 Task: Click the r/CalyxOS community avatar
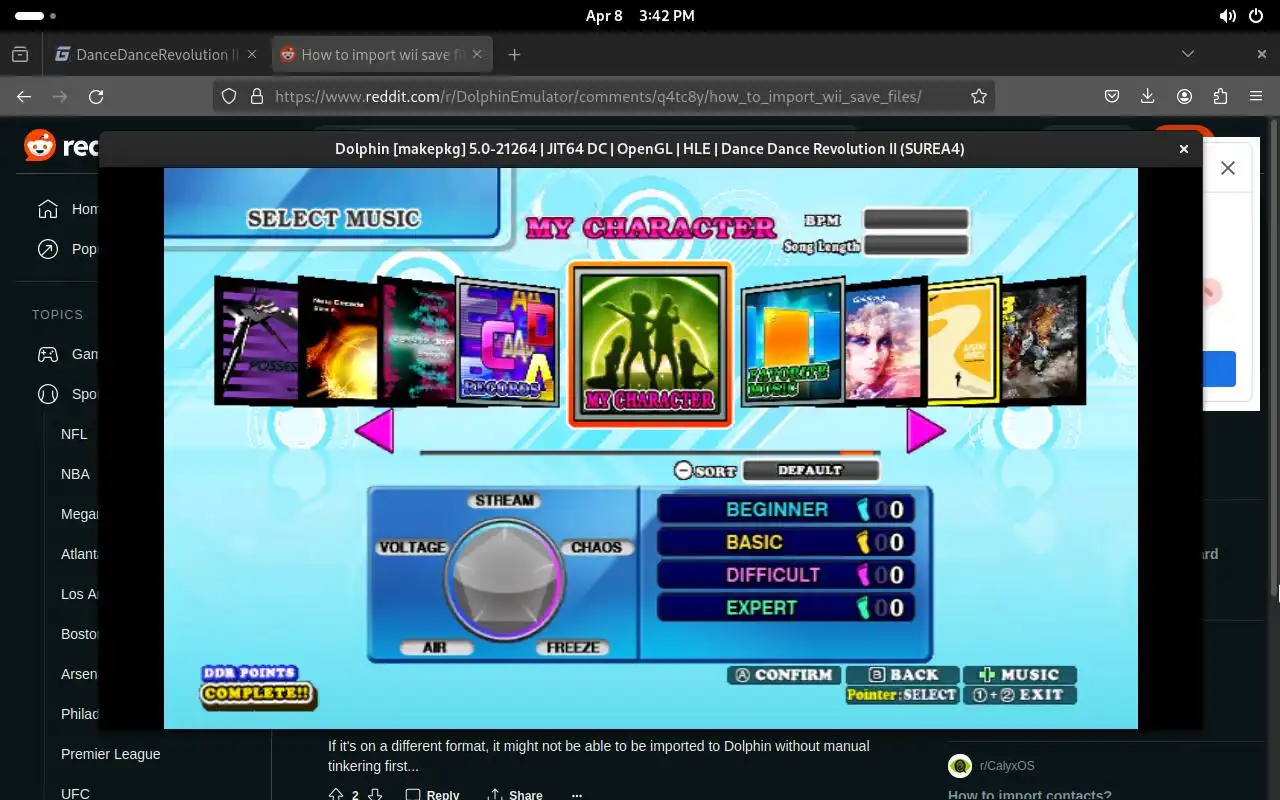tap(960, 766)
